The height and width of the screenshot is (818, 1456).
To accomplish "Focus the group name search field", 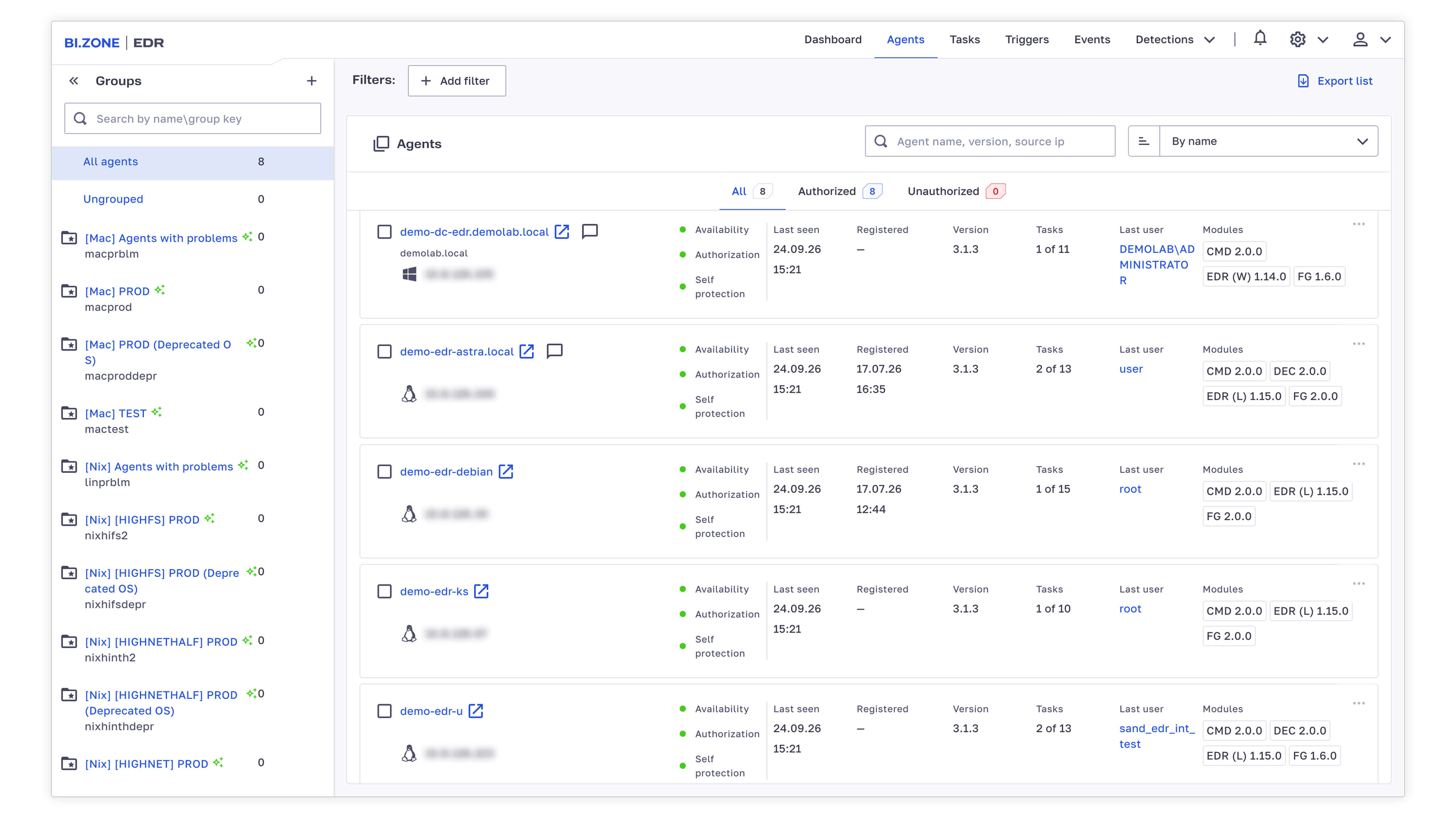I will 193,119.
